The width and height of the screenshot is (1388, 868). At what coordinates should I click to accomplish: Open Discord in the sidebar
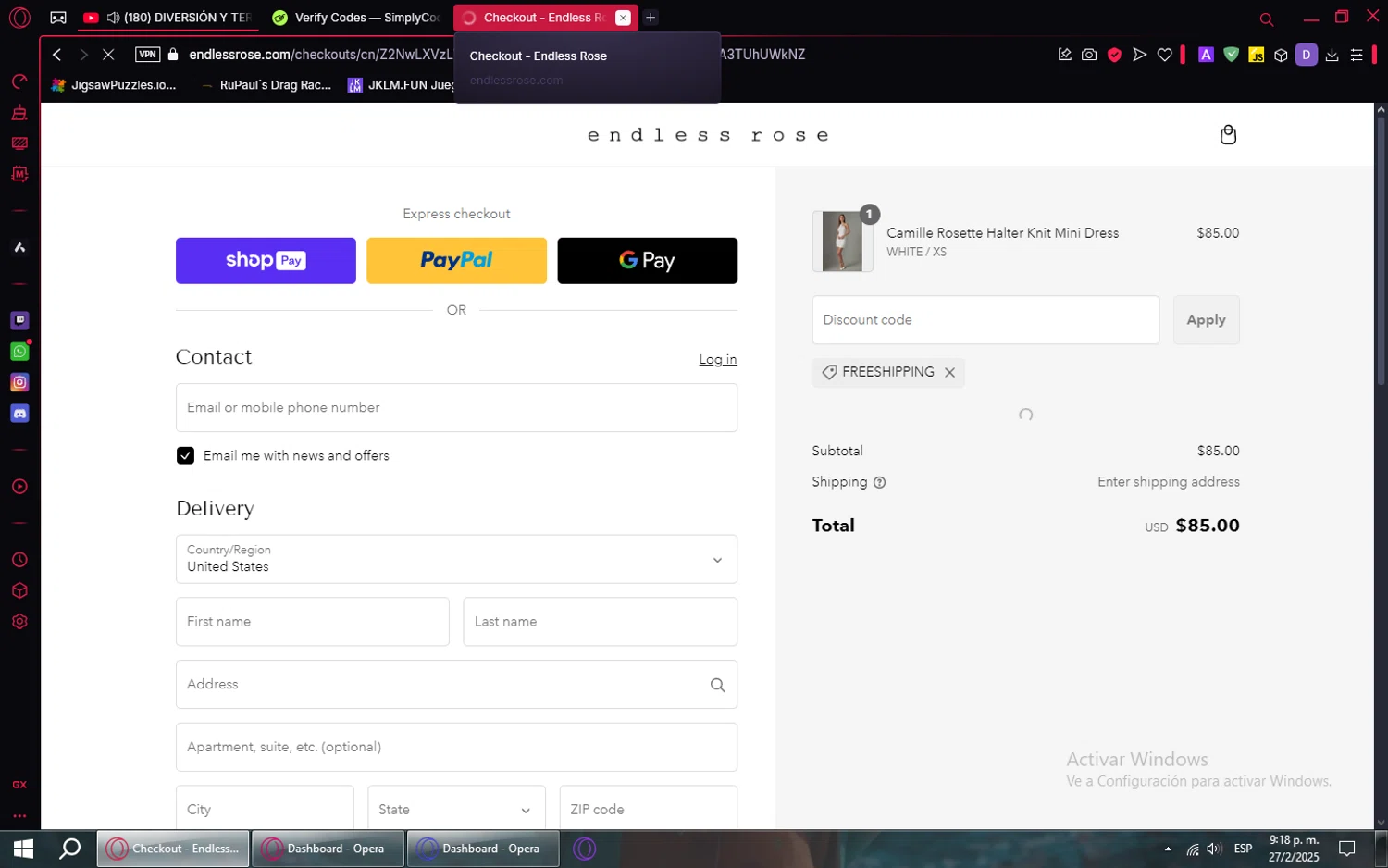coord(19,414)
